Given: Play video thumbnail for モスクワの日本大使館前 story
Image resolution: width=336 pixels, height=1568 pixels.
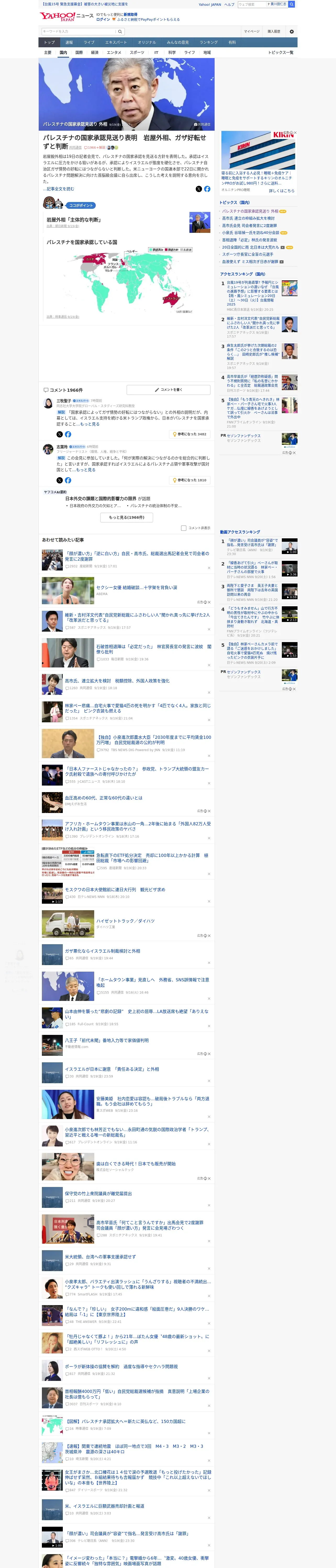Looking at the screenshot, I should point(52,893).
